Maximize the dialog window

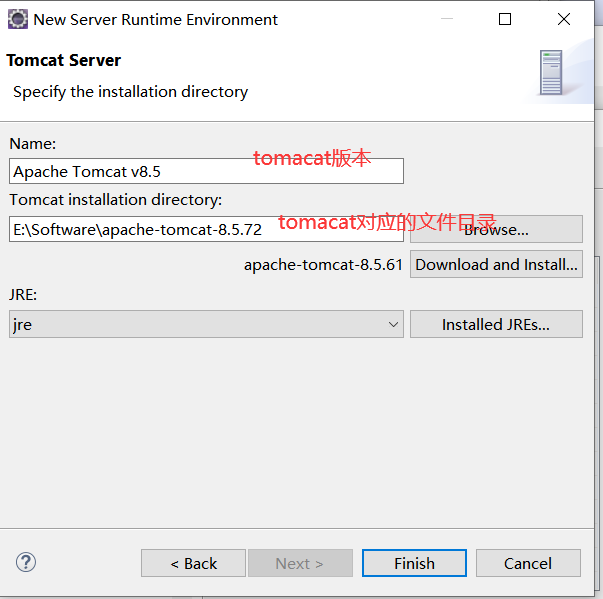505,19
